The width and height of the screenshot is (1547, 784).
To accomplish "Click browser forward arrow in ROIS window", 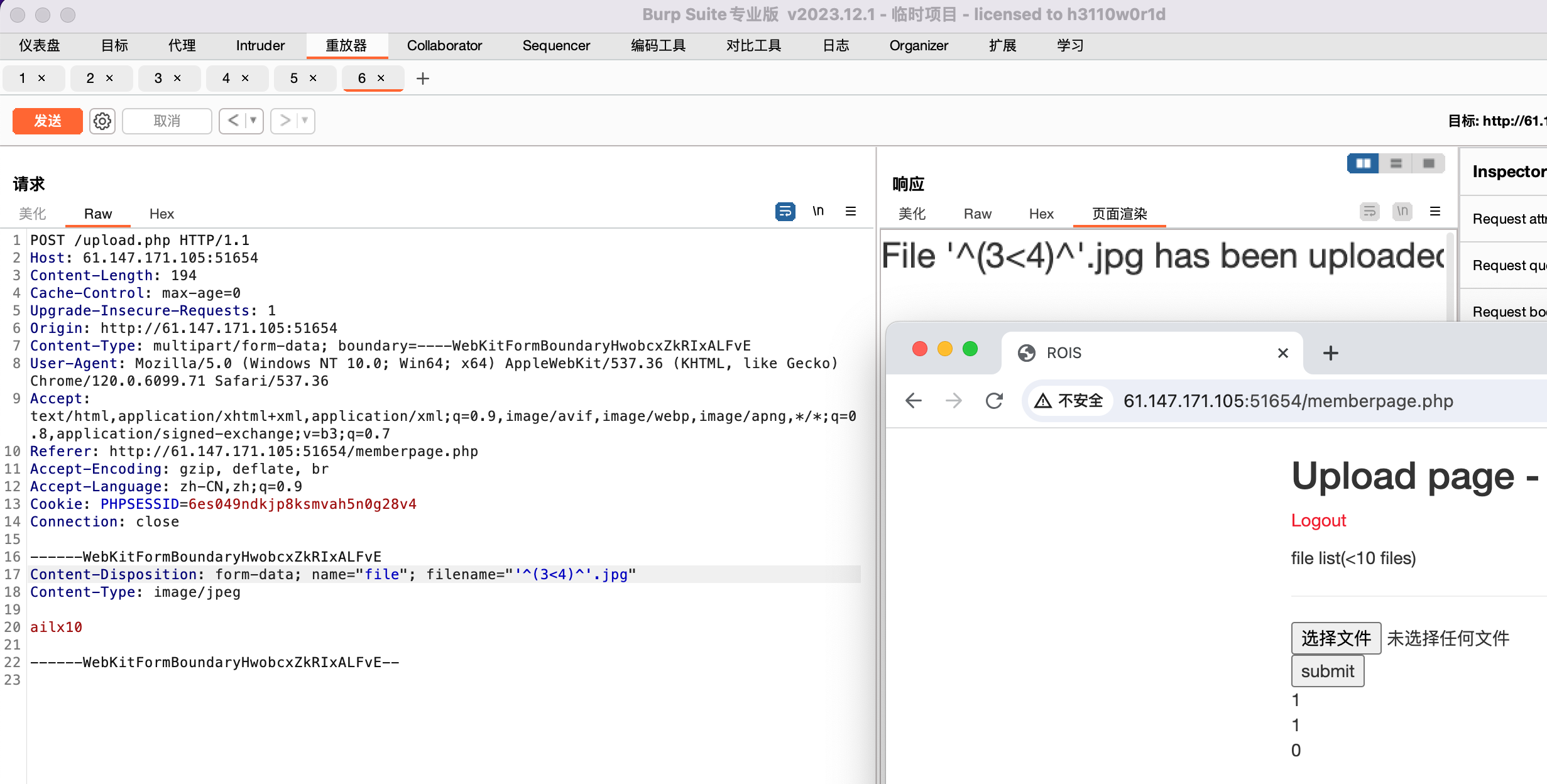I will pos(954,401).
